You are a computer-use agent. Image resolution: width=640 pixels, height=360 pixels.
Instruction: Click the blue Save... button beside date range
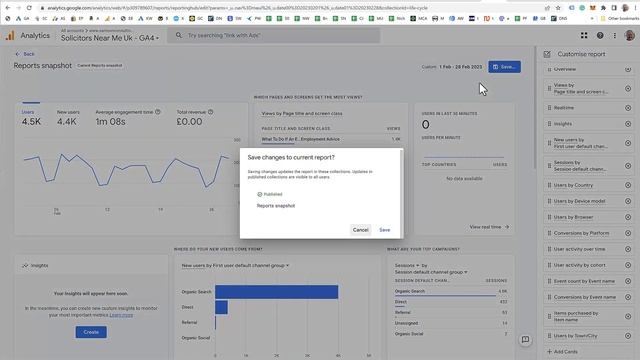[x=504, y=67]
